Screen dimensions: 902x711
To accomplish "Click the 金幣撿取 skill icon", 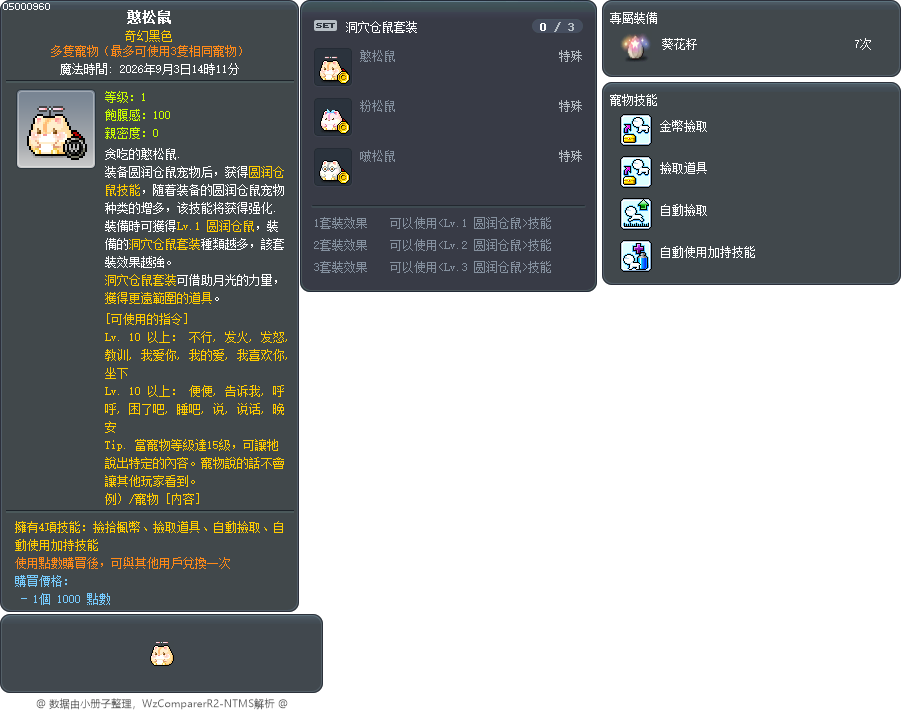I will (636, 129).
